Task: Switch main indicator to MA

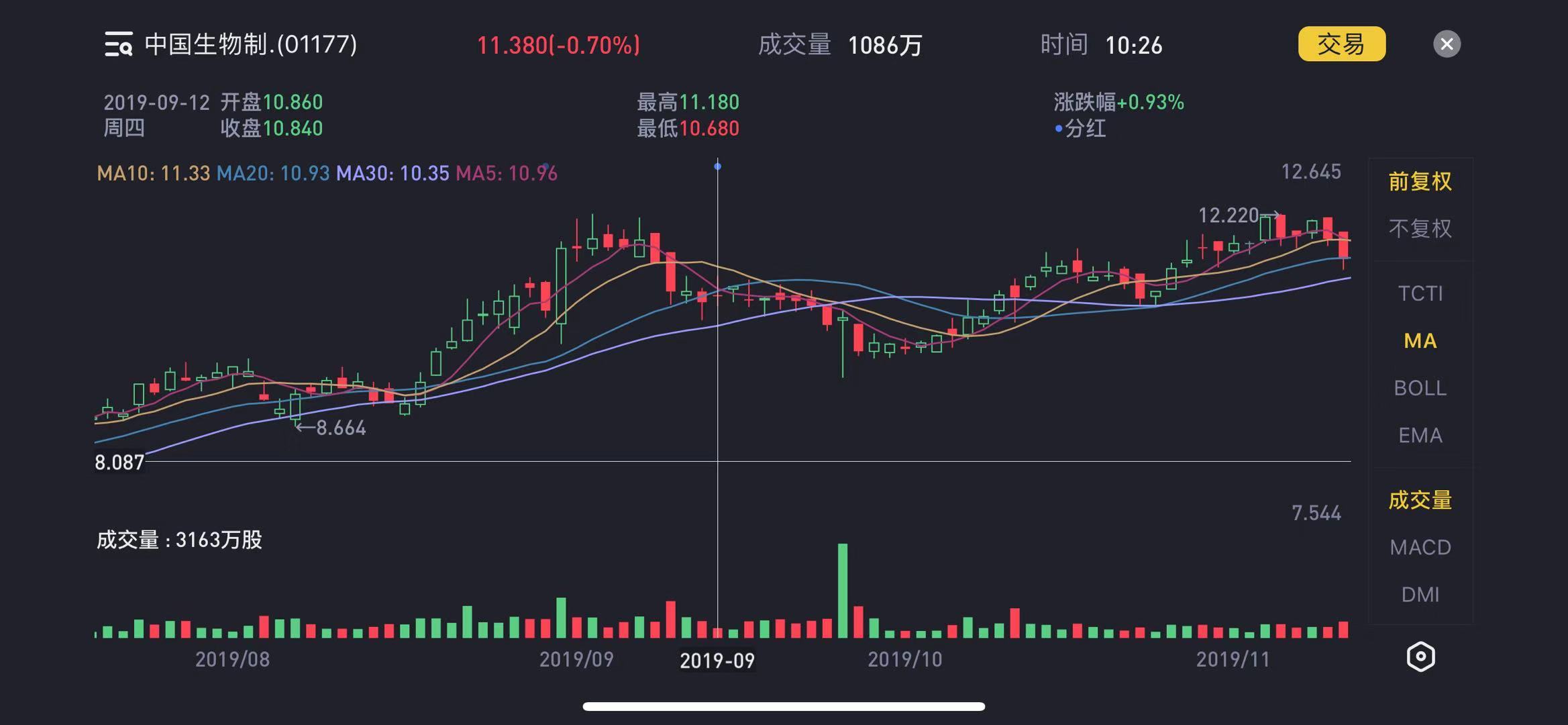Action: pyautogui.click(x=1420, y=341)
